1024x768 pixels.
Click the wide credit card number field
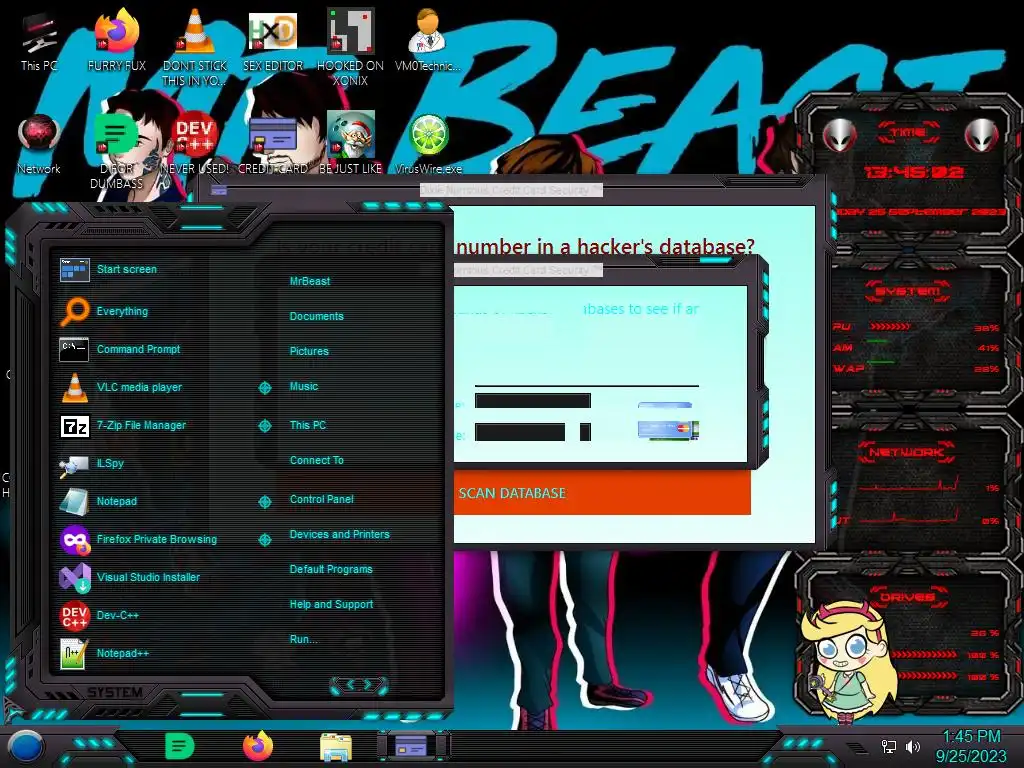click(533, 400)
